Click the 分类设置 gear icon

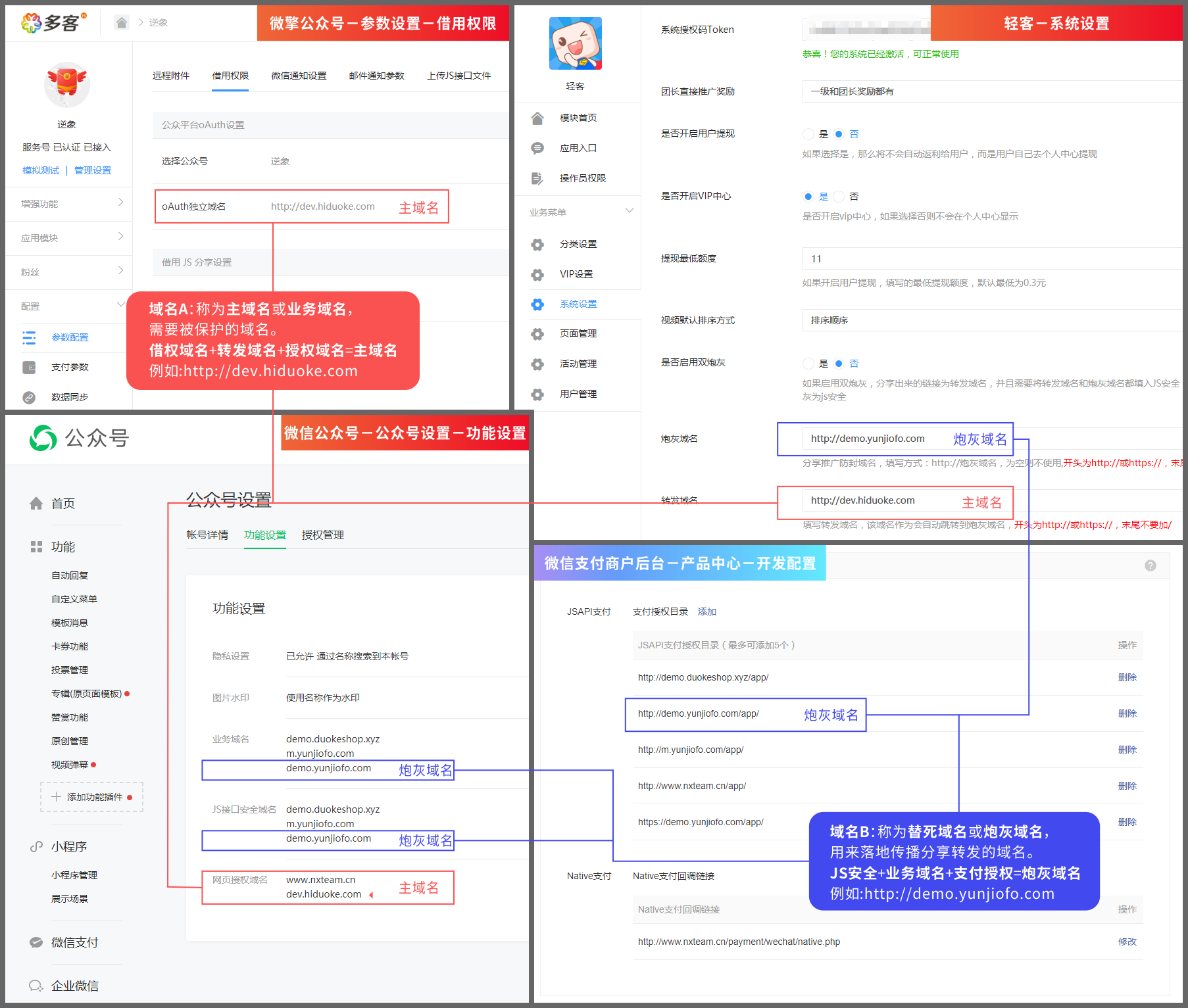tap(537, 245)
